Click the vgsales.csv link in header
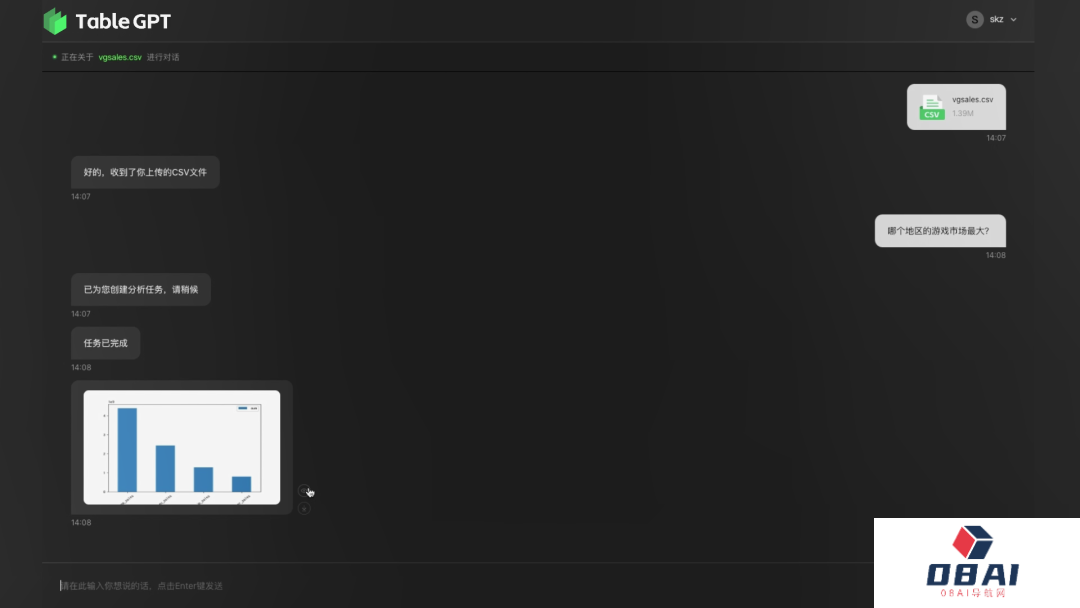Screen dimensions: 1080x608 [120, 57]
